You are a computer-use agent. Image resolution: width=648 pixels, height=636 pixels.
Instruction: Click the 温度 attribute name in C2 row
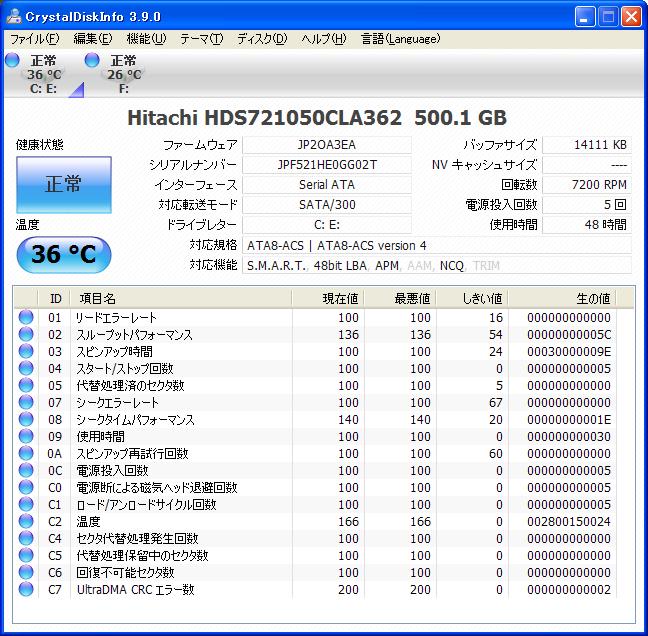click(x=88, y=522)
